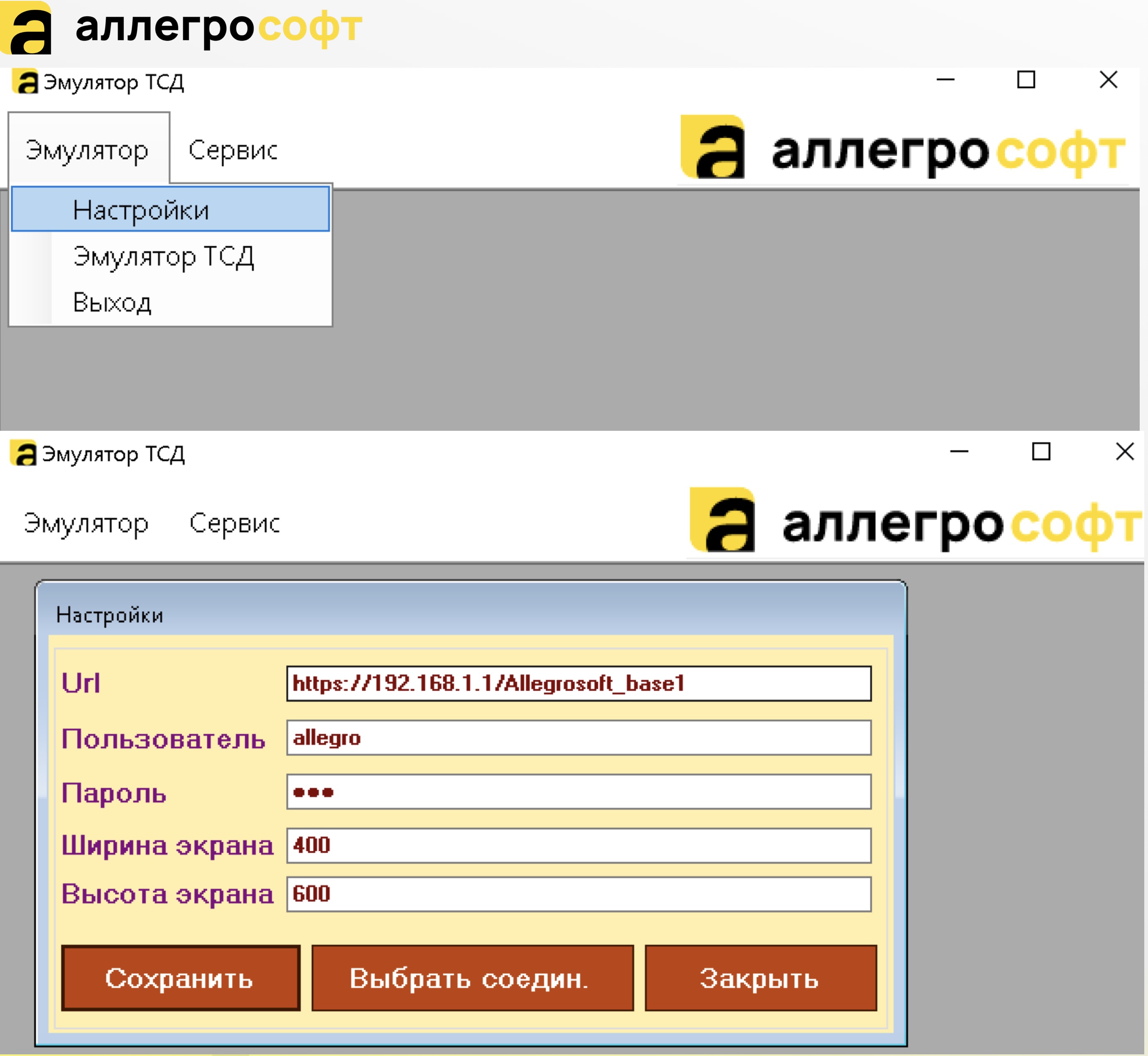Maximize the bottom Эмулятор ТСД window
This screenshot has height=1056, width=1148.
point(1041,452)
